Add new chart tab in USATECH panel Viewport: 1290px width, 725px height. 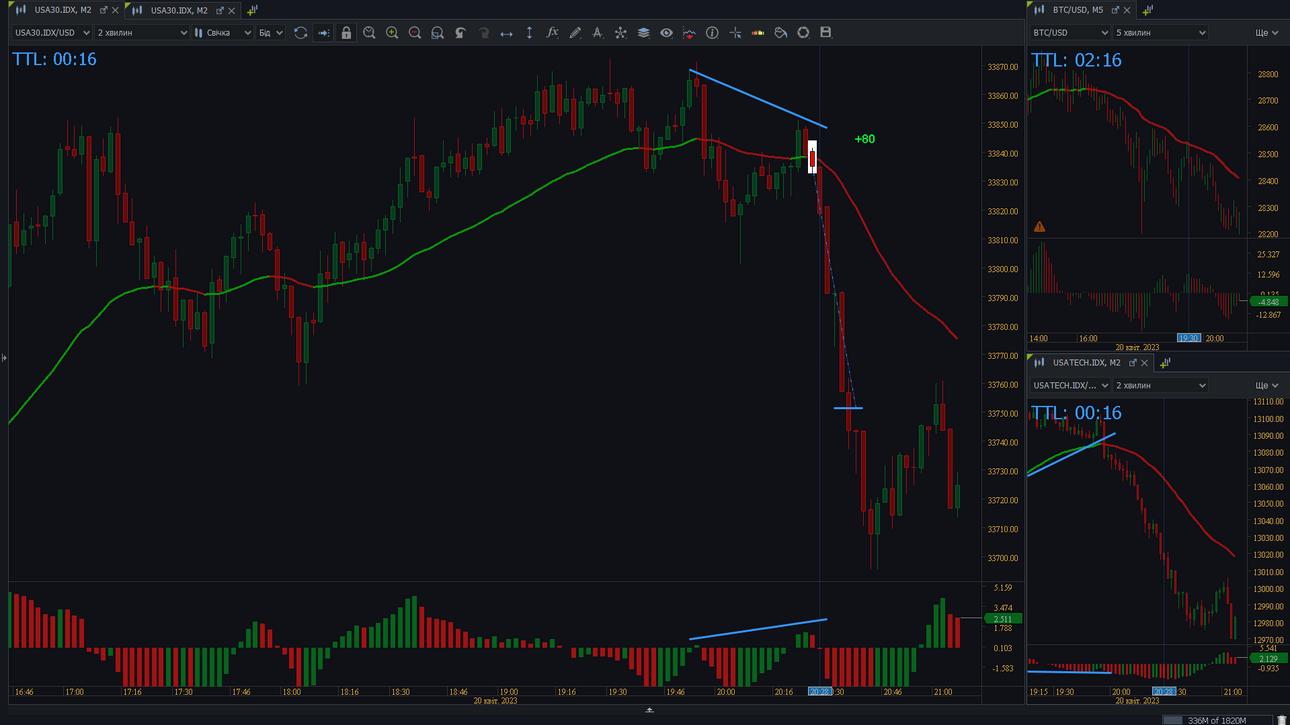point(1165,362)
